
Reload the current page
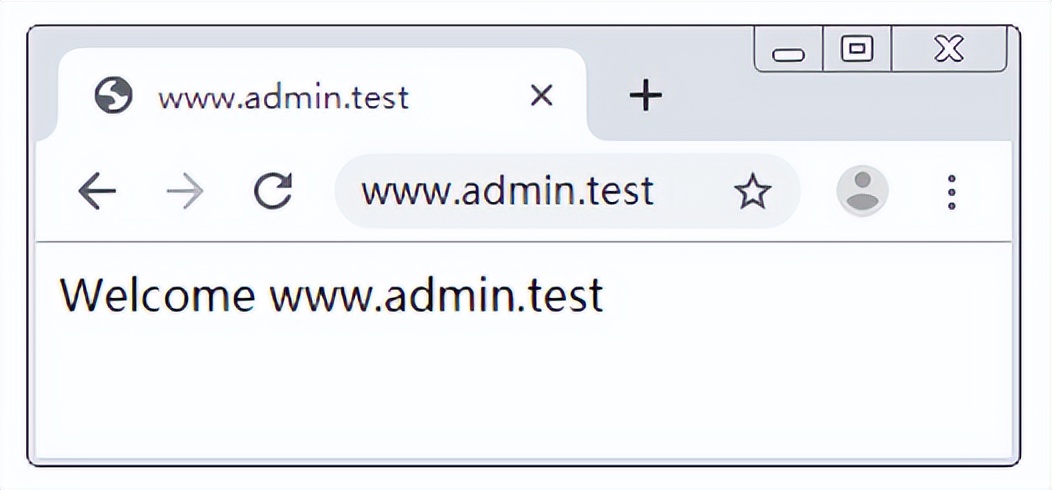(273, 191)
